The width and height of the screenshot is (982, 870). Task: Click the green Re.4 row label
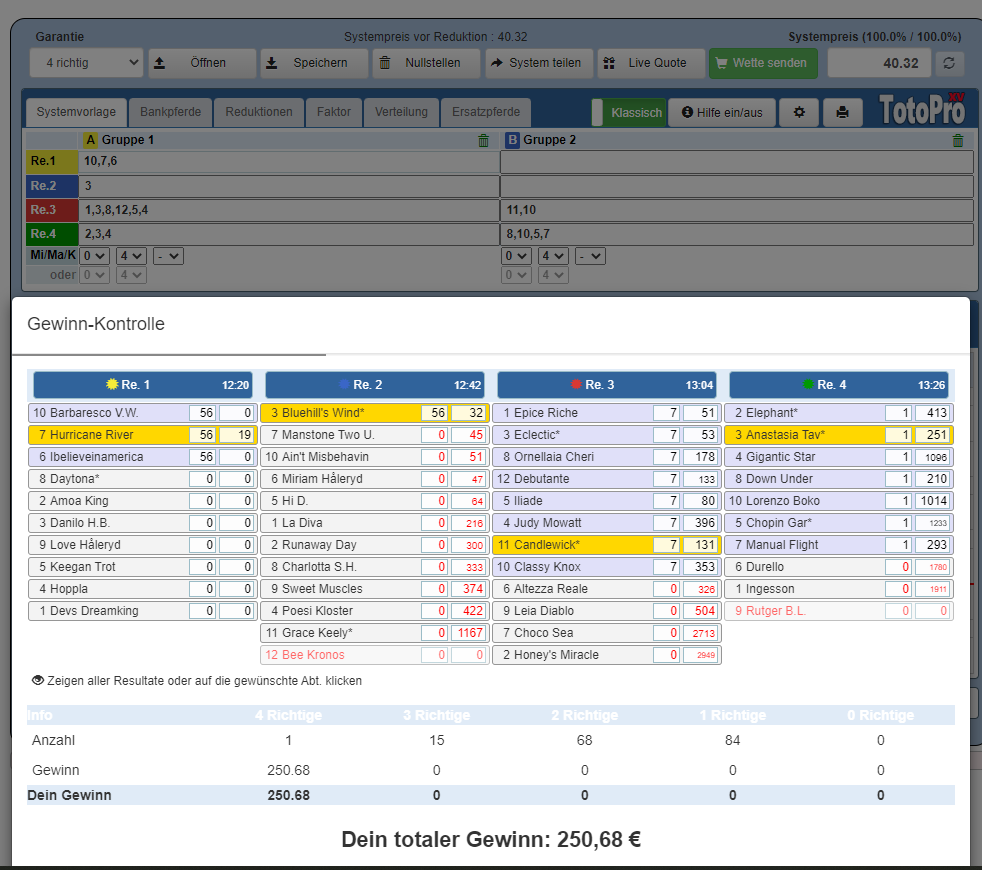(52, 234)
